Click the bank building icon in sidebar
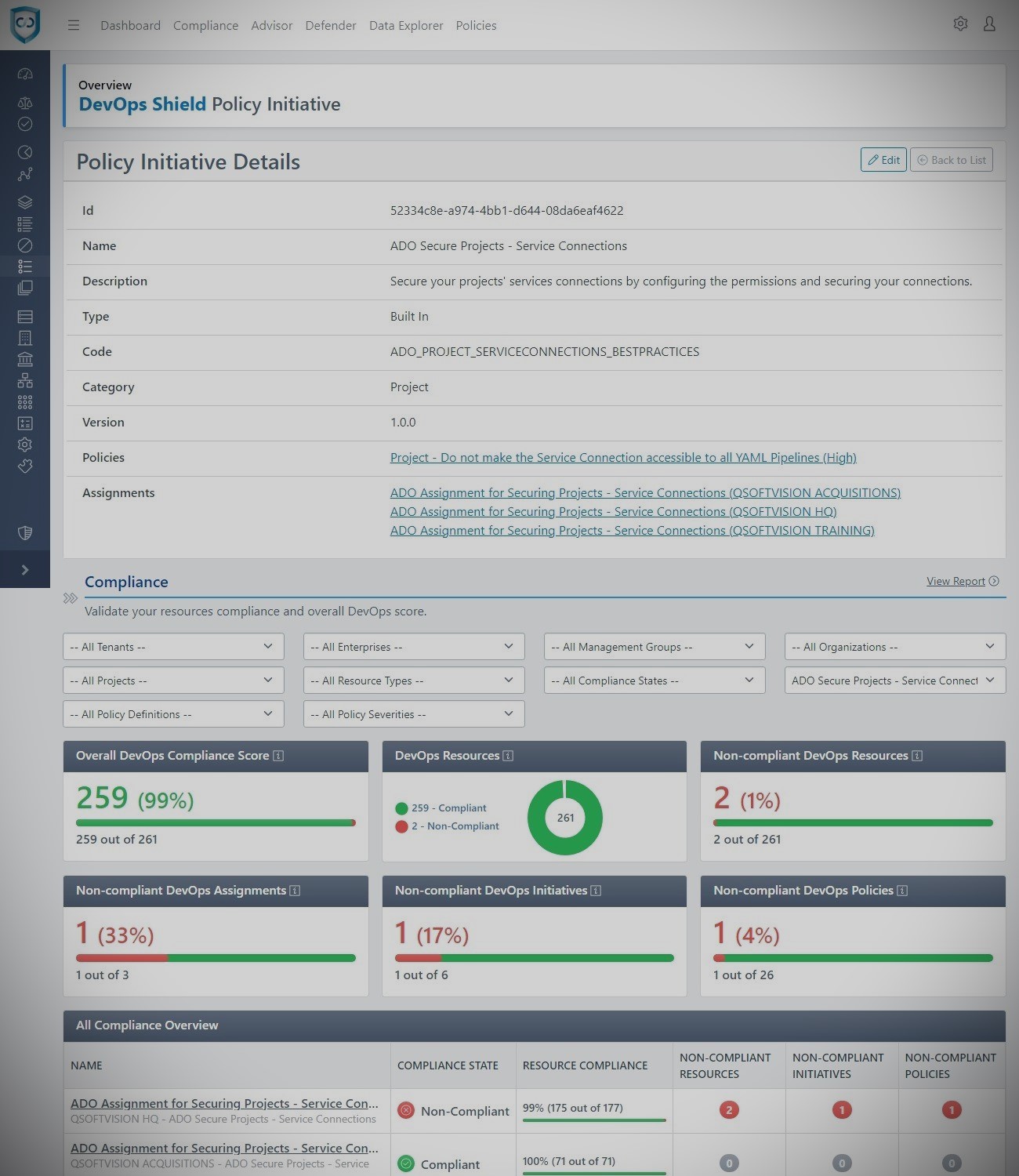Image resolution: width=1019 pixels, height=1176 pixels. [25, 359]
